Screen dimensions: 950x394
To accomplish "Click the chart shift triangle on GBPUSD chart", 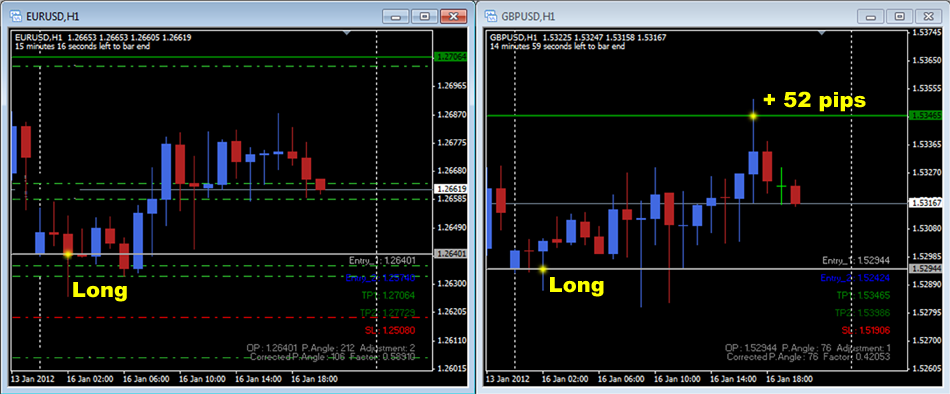I will tap(821, 32).
